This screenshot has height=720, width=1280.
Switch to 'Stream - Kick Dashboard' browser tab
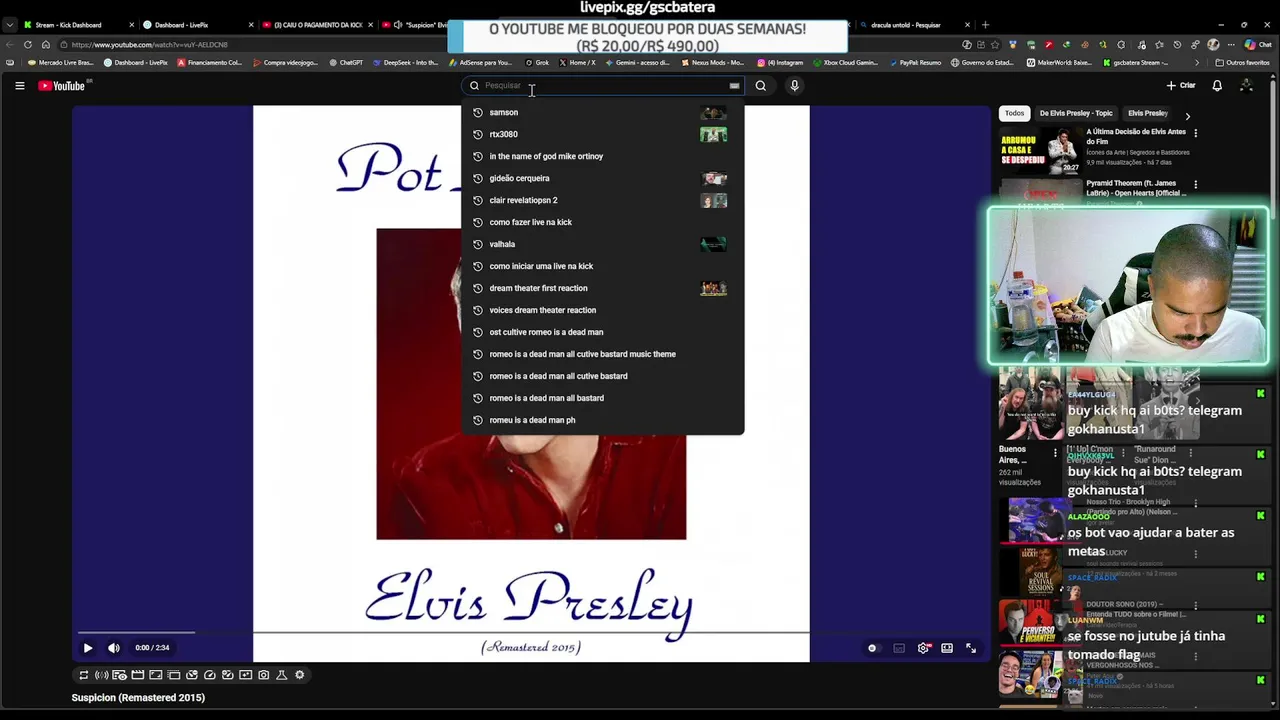click(x=79, y=25)
